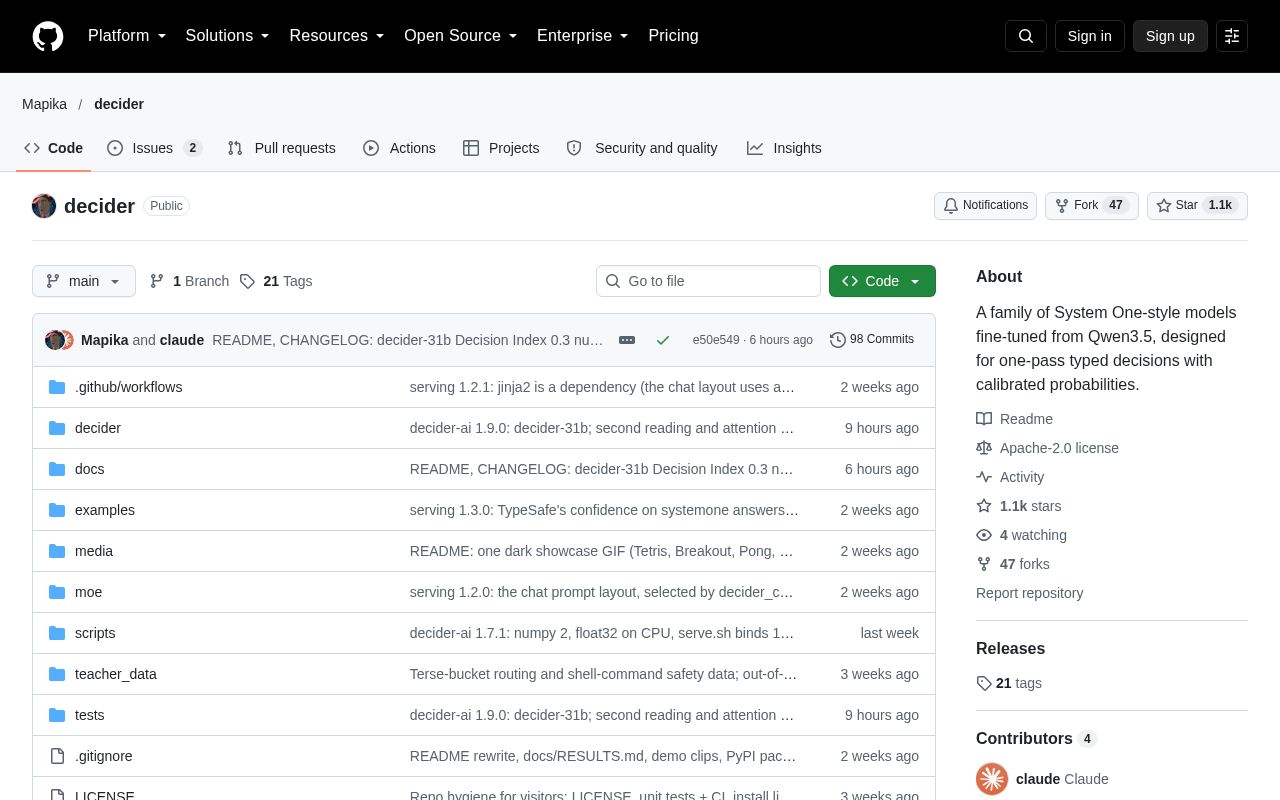
Task: Click the Go to file search field
Action: click(708, 281)
